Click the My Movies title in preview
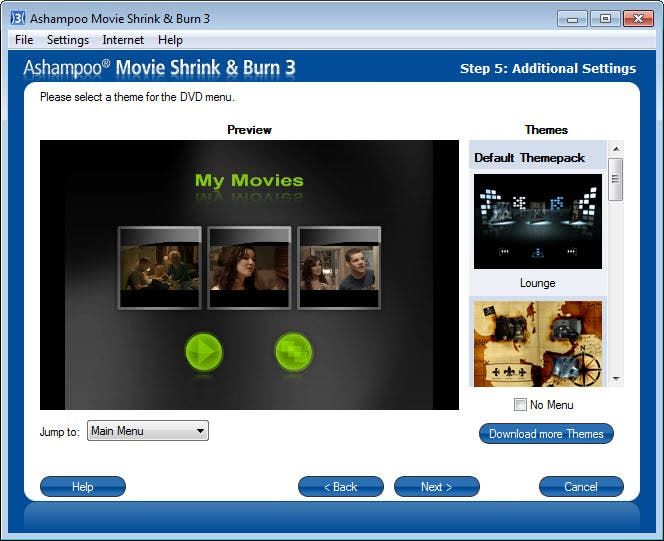 (249, 180)
